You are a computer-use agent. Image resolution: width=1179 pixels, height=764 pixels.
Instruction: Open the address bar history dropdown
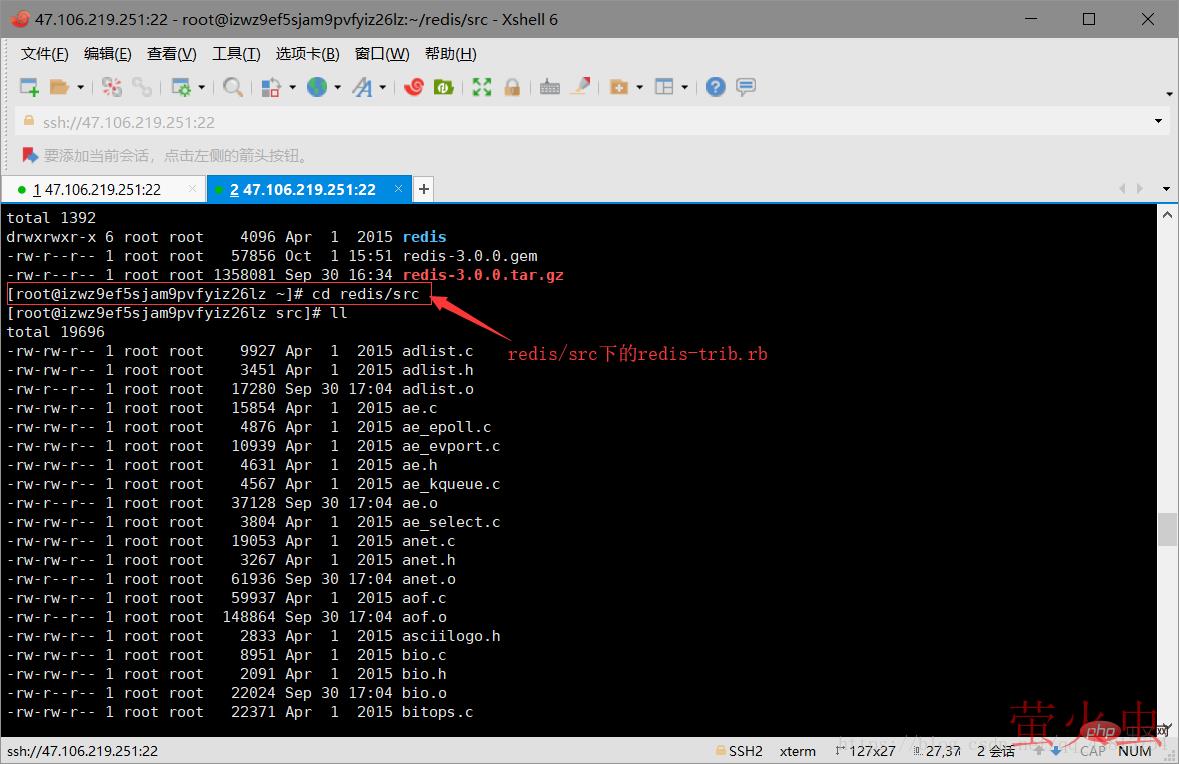coord(1158,122)
